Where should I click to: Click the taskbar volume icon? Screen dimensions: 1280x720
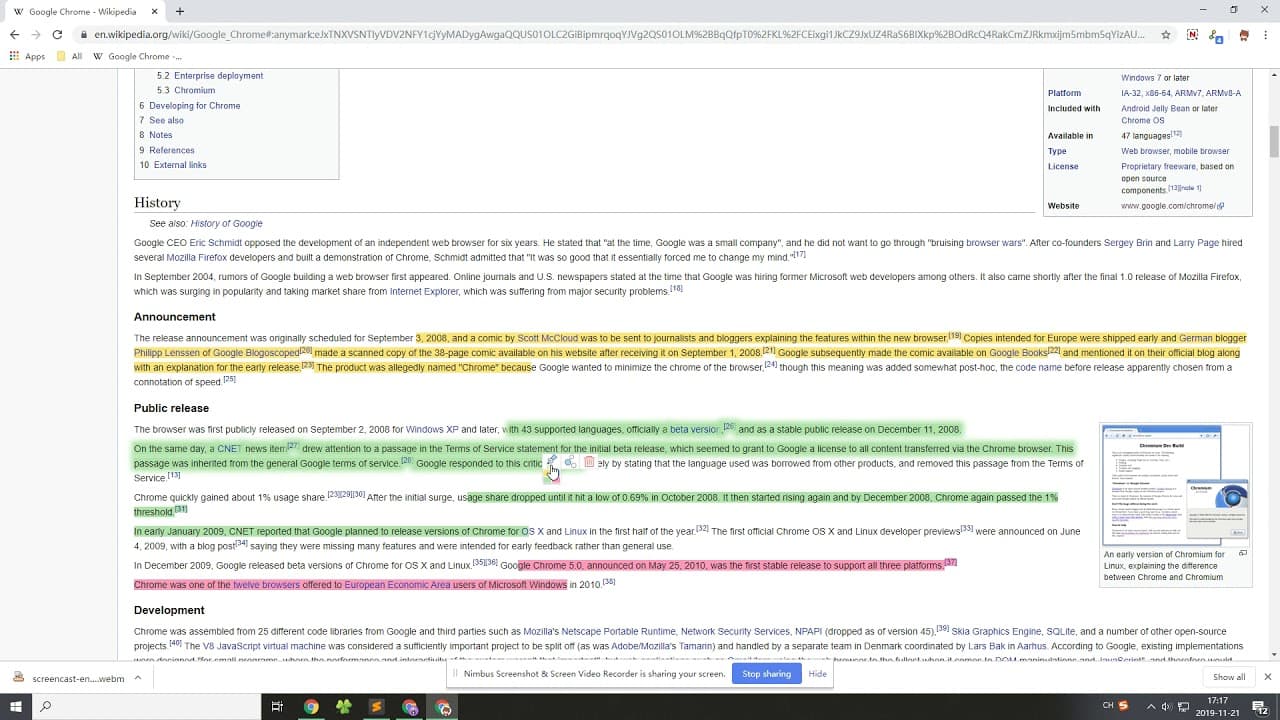tap(1166, 707)
